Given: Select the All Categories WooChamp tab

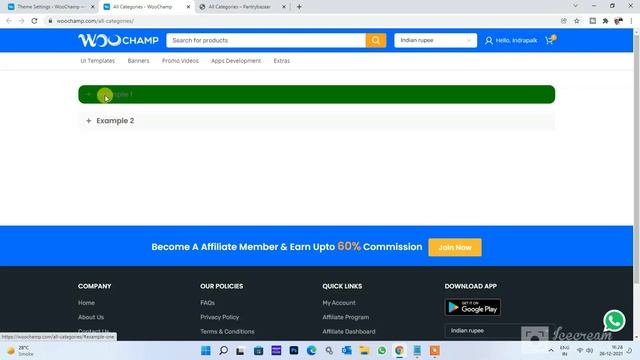Looking at the screenshot, I should click(142, 7).
